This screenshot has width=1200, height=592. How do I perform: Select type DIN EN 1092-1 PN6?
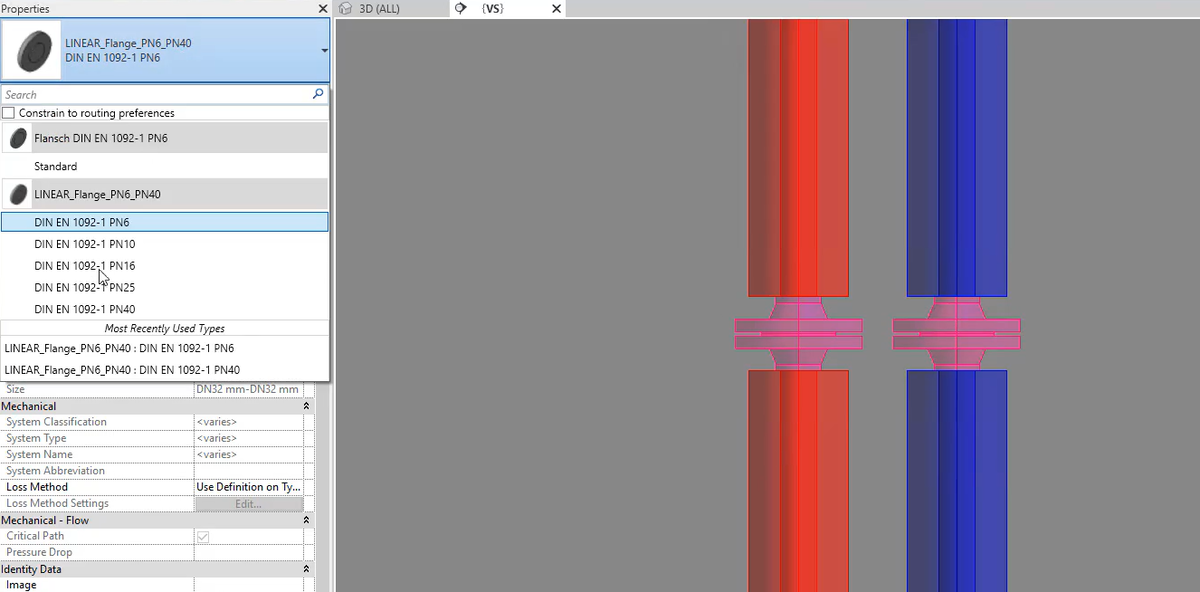[165, 222]
